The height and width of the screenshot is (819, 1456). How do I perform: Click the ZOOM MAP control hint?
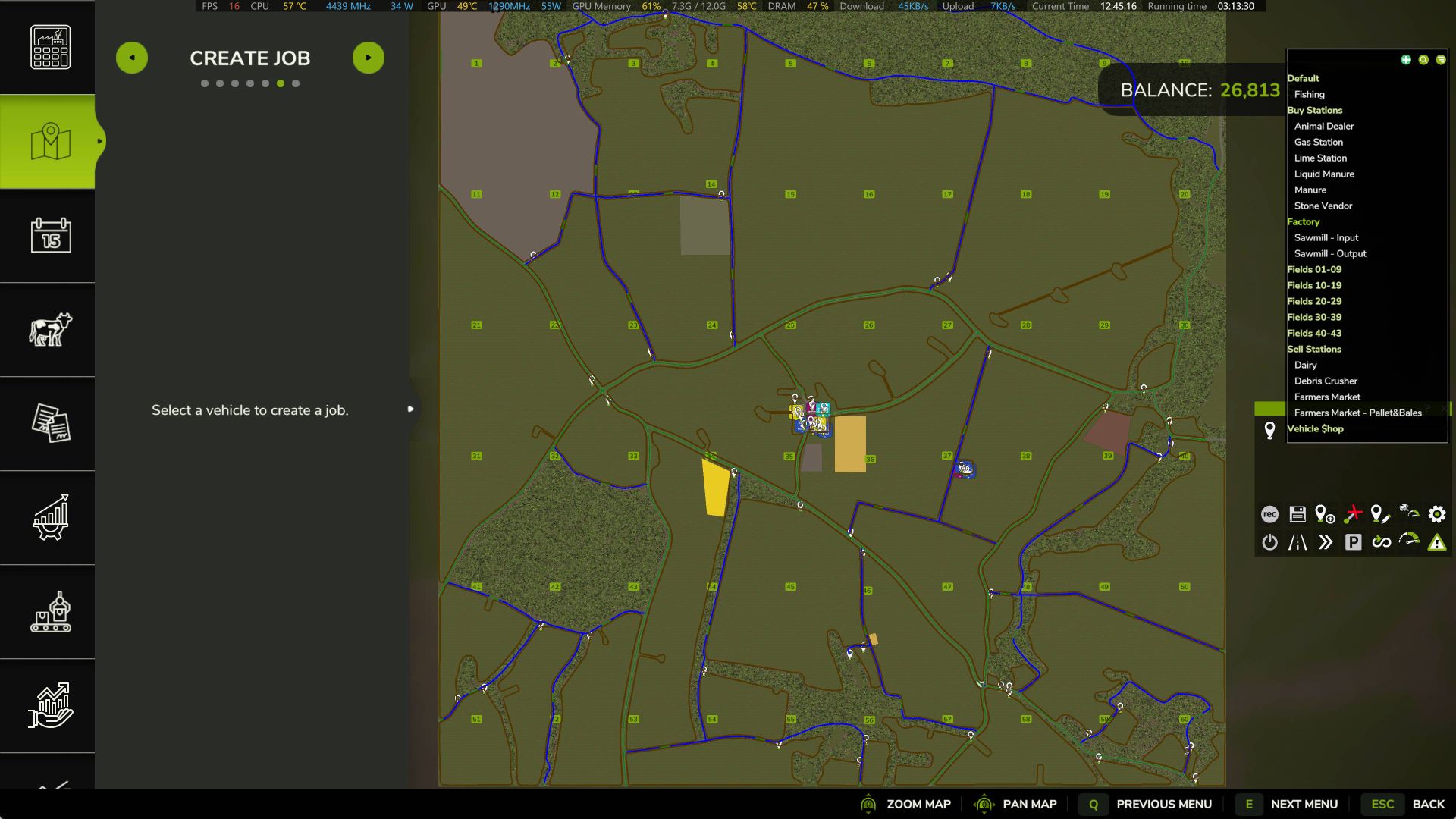pos(905,804)
